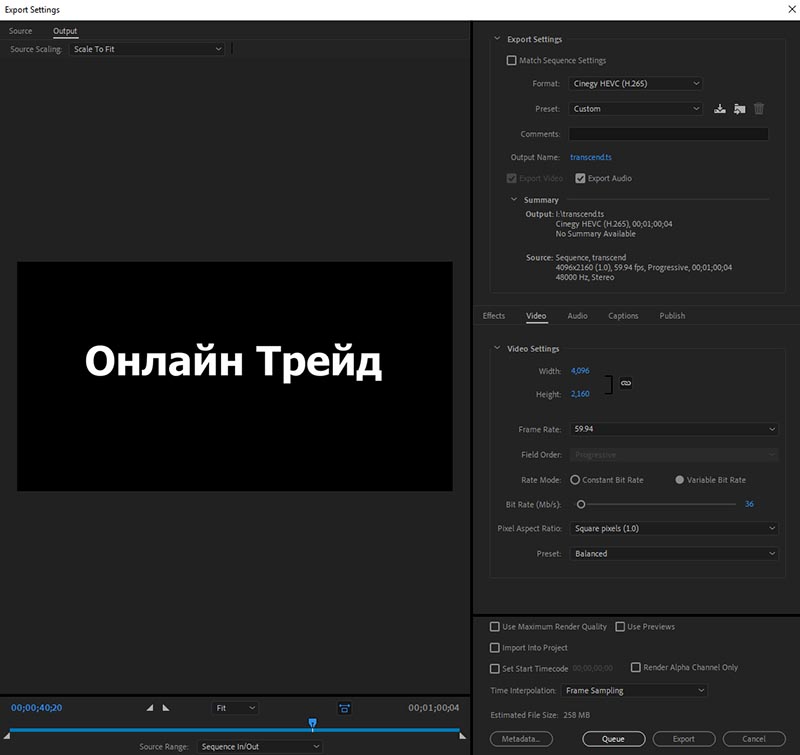Click the Delete Preset trash icon
Image resolution: width=800 pixels, height=755 pixels.
tap(759, 109)
